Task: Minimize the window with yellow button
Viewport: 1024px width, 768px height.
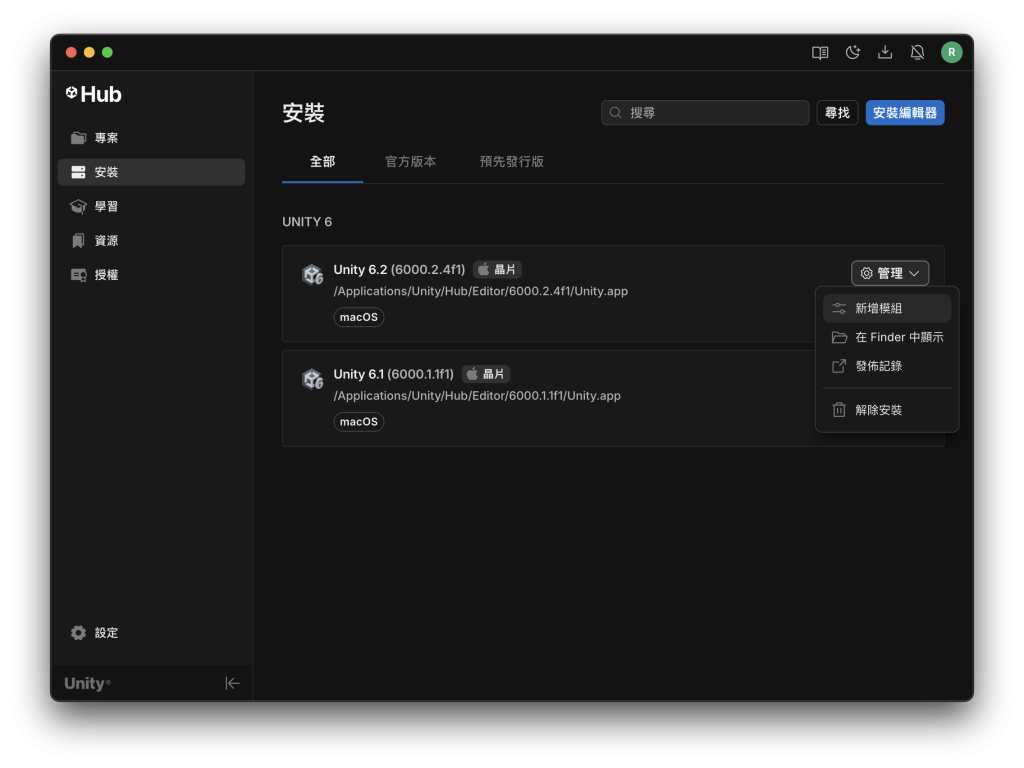Action: 89,52
